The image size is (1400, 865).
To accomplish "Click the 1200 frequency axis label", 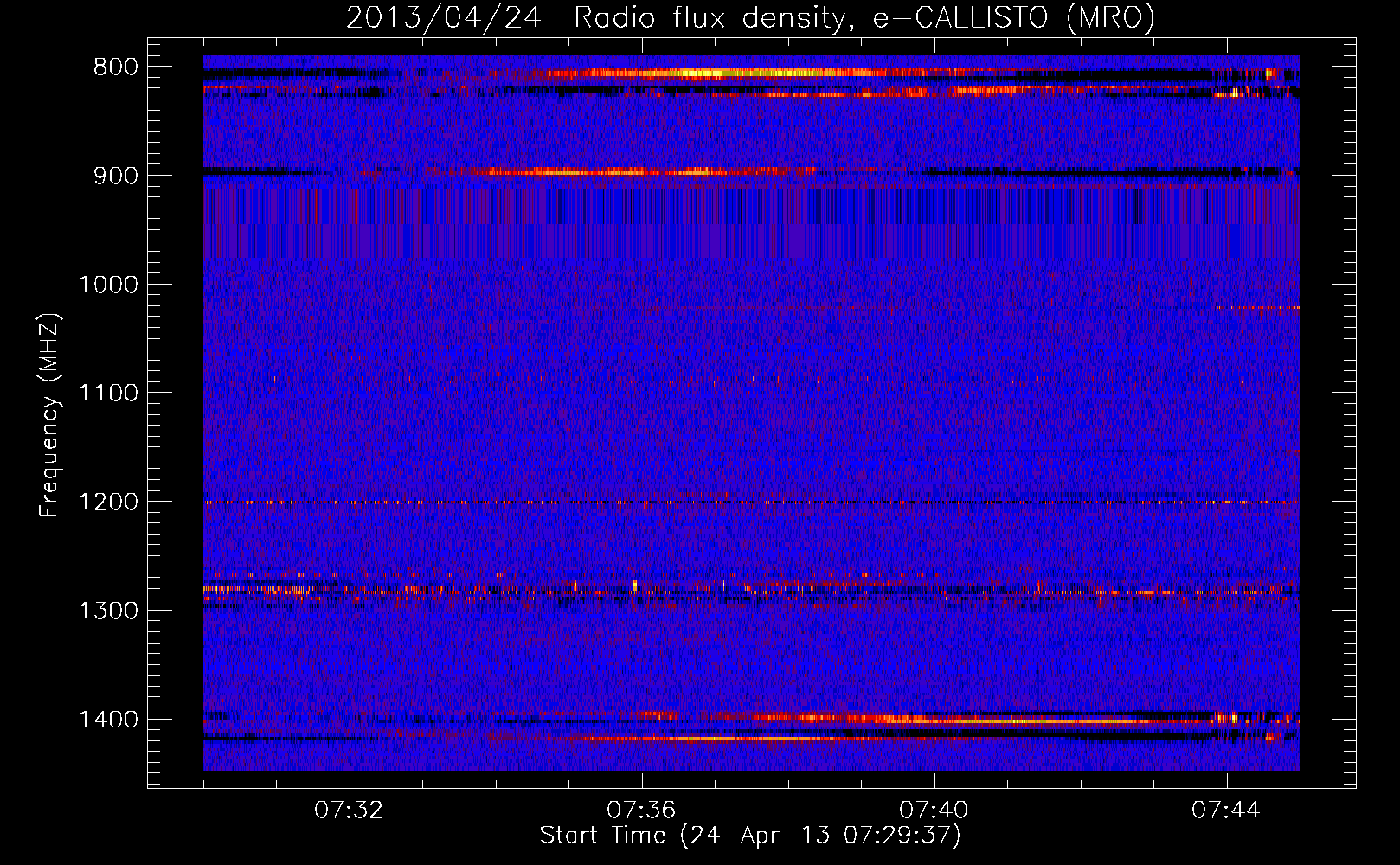I will [x=108, y=503].
